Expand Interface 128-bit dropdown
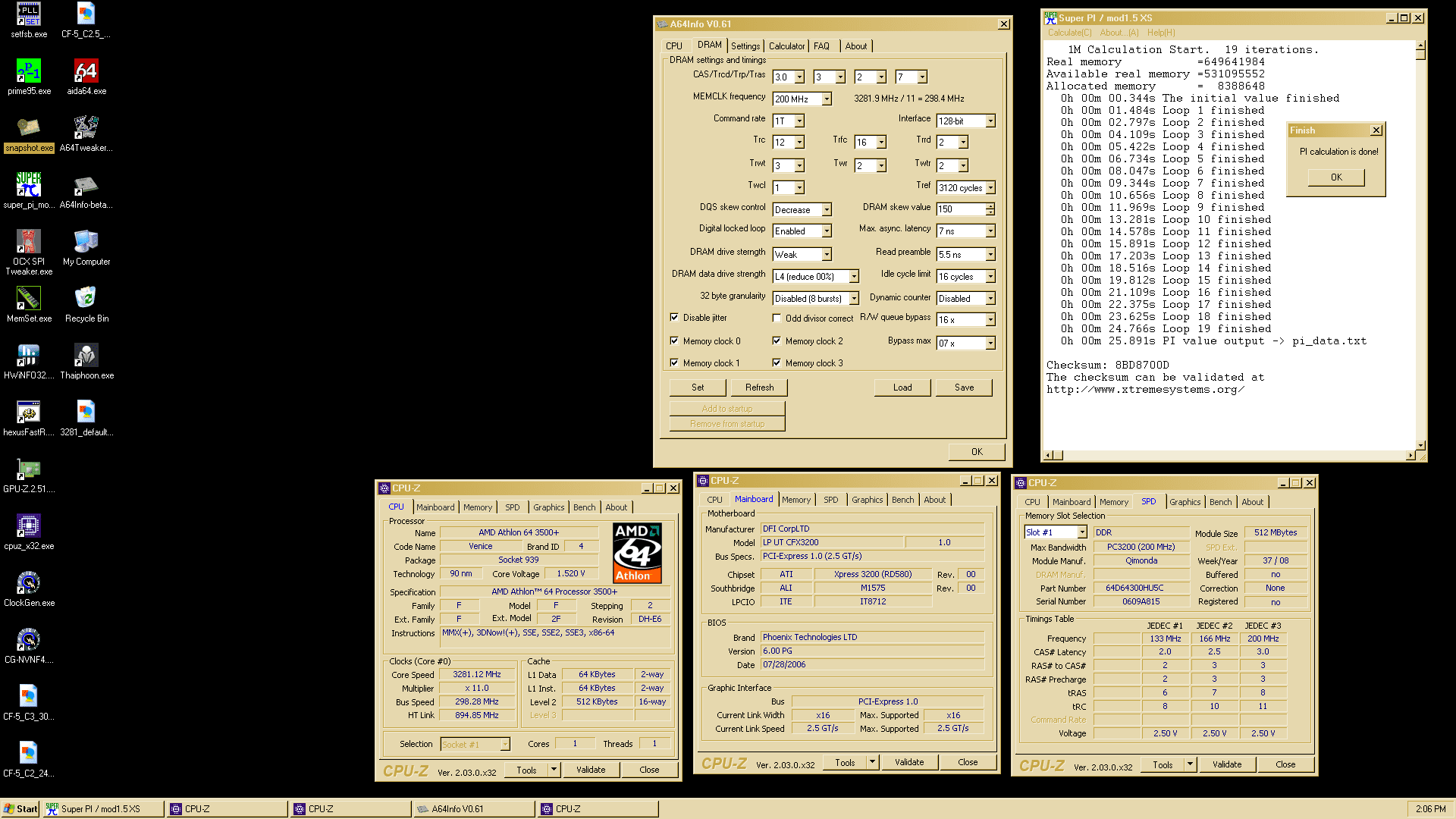1456x819 pixels. [990, 121]
